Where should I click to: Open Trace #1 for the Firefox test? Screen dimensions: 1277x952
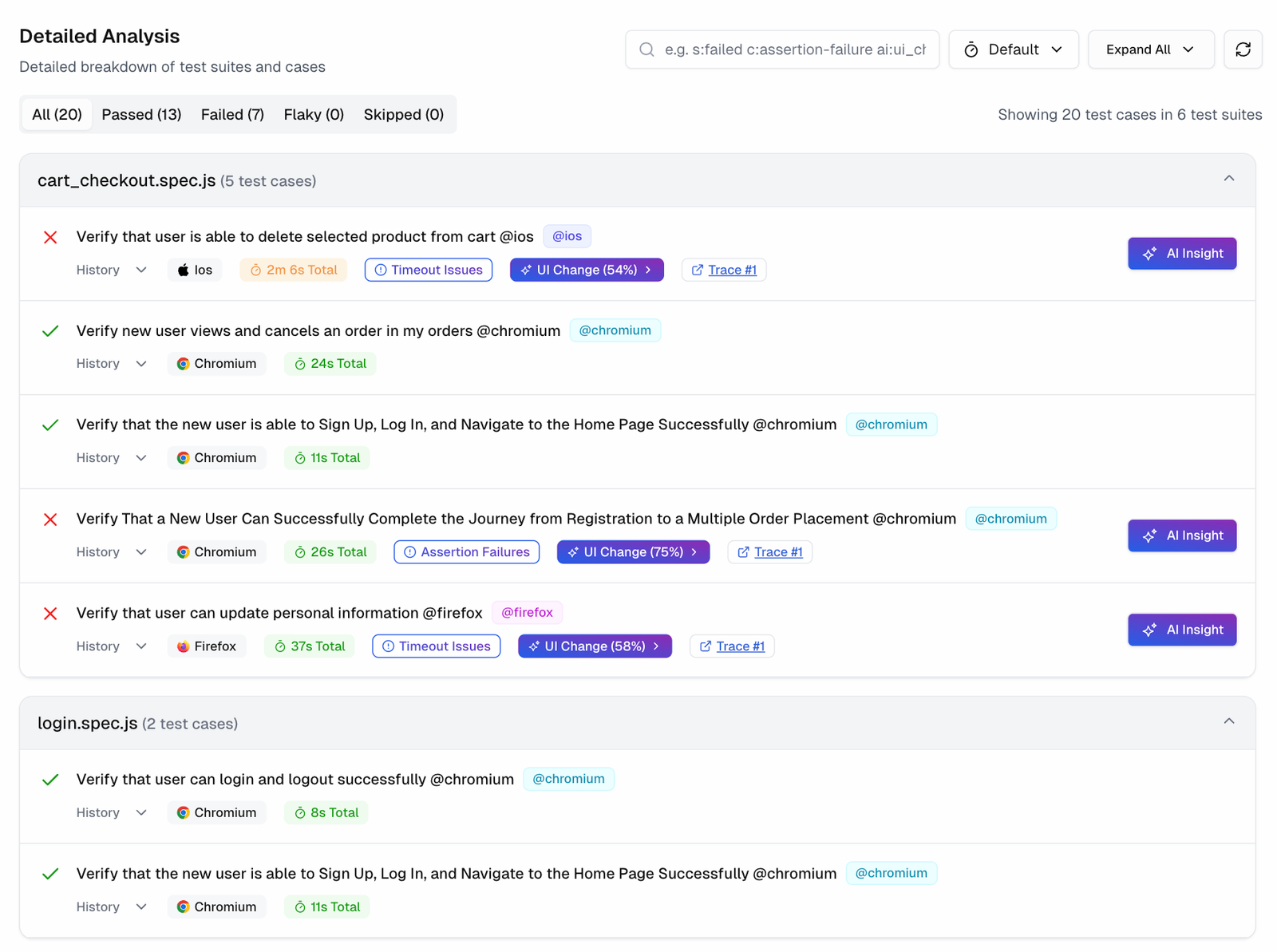tap(731, 646)
